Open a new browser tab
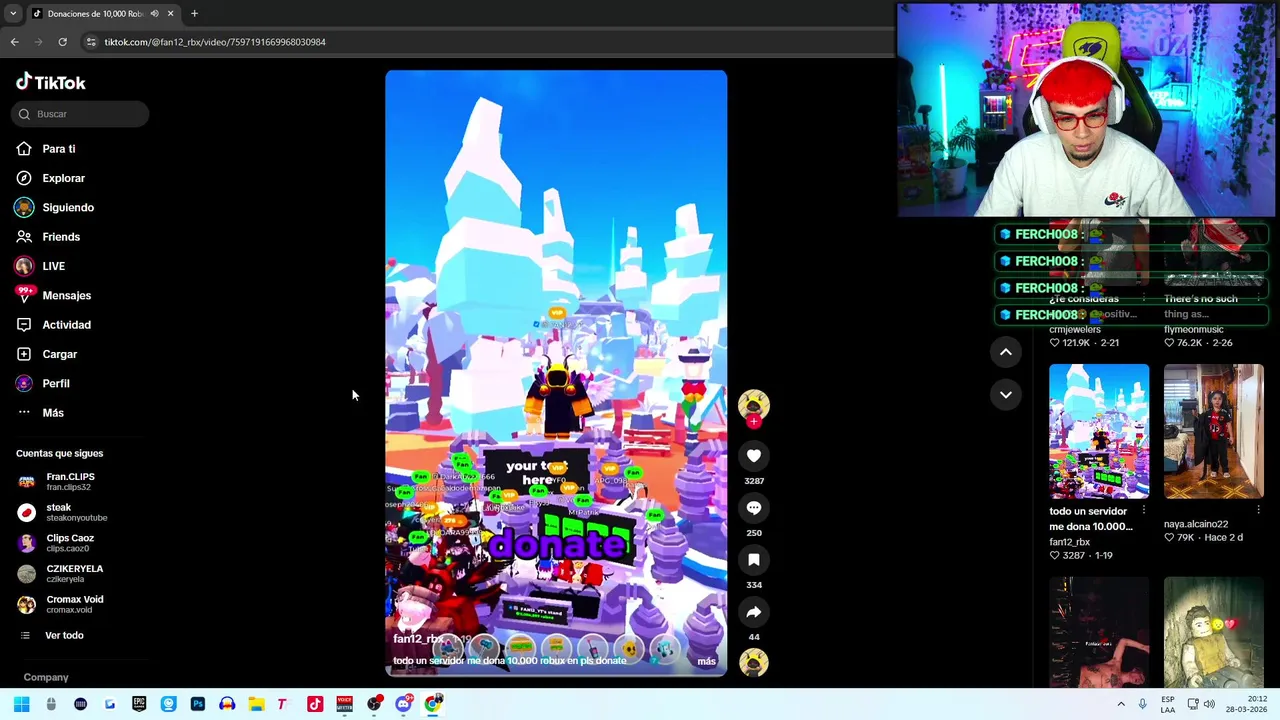This screenshot has height=720, width=1280. pos(194,14)
